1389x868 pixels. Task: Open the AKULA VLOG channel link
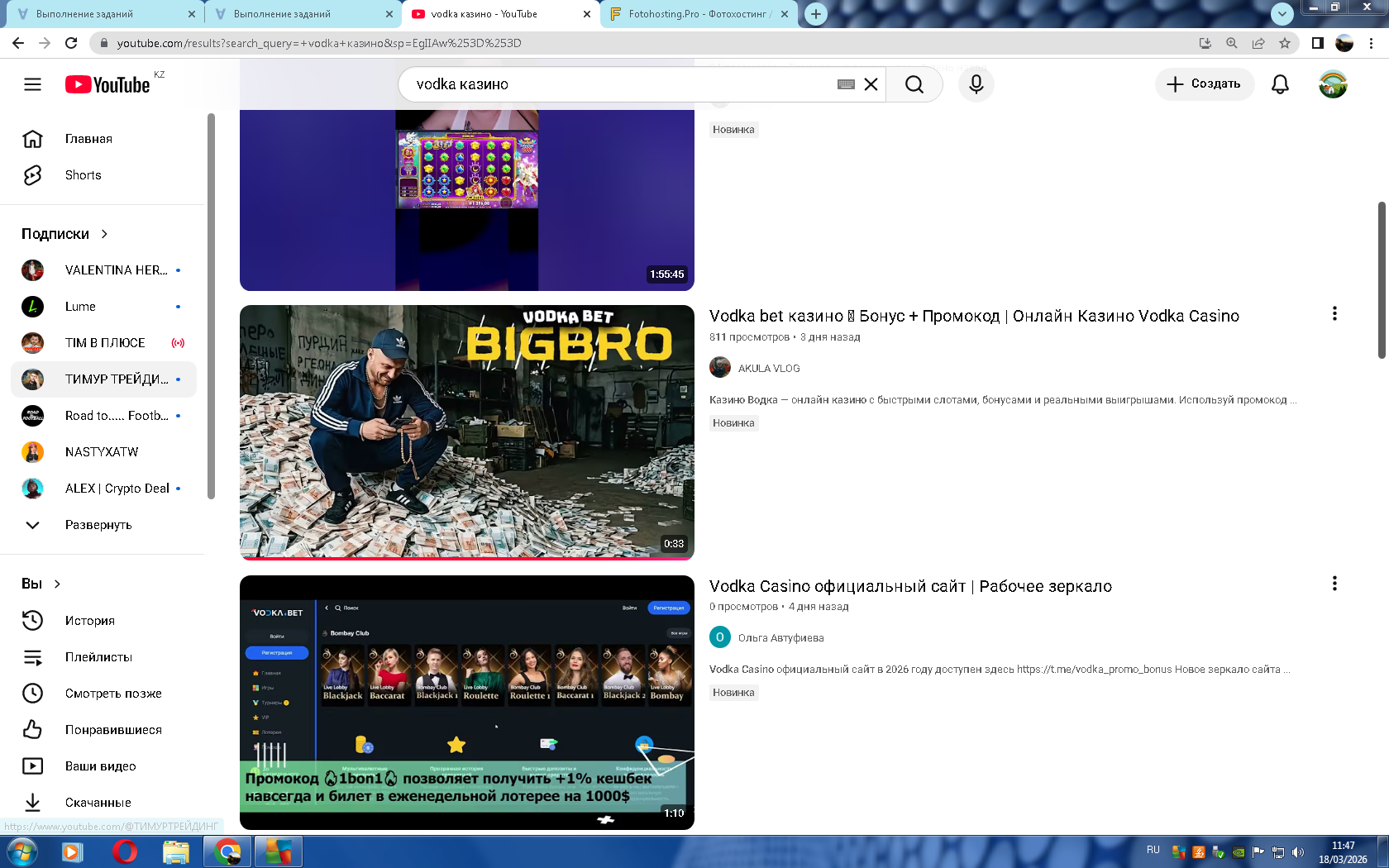[768, 369]
